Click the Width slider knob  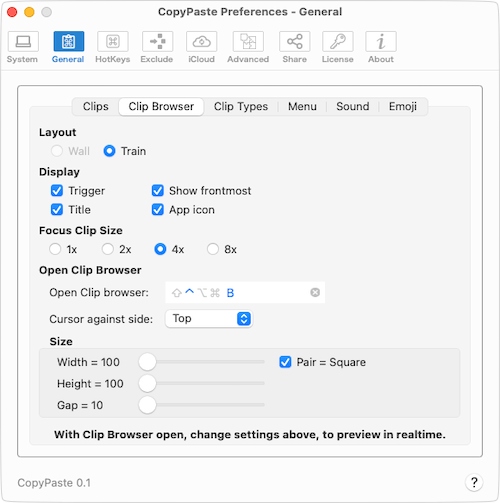[147, 362]
